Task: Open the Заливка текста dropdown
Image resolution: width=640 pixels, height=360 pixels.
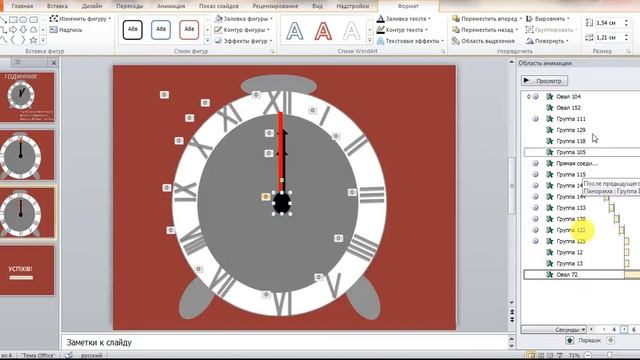Action: tap(404, 19)
